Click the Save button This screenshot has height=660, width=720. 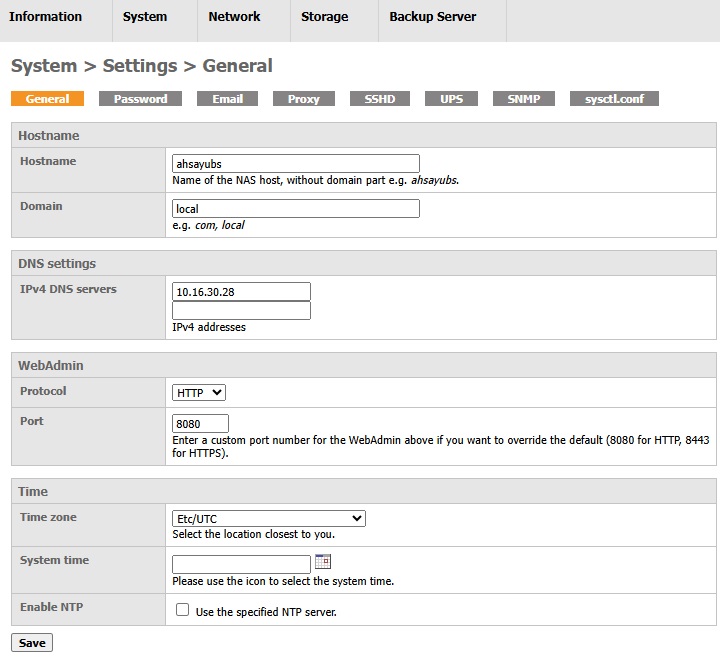click(32, 643)
